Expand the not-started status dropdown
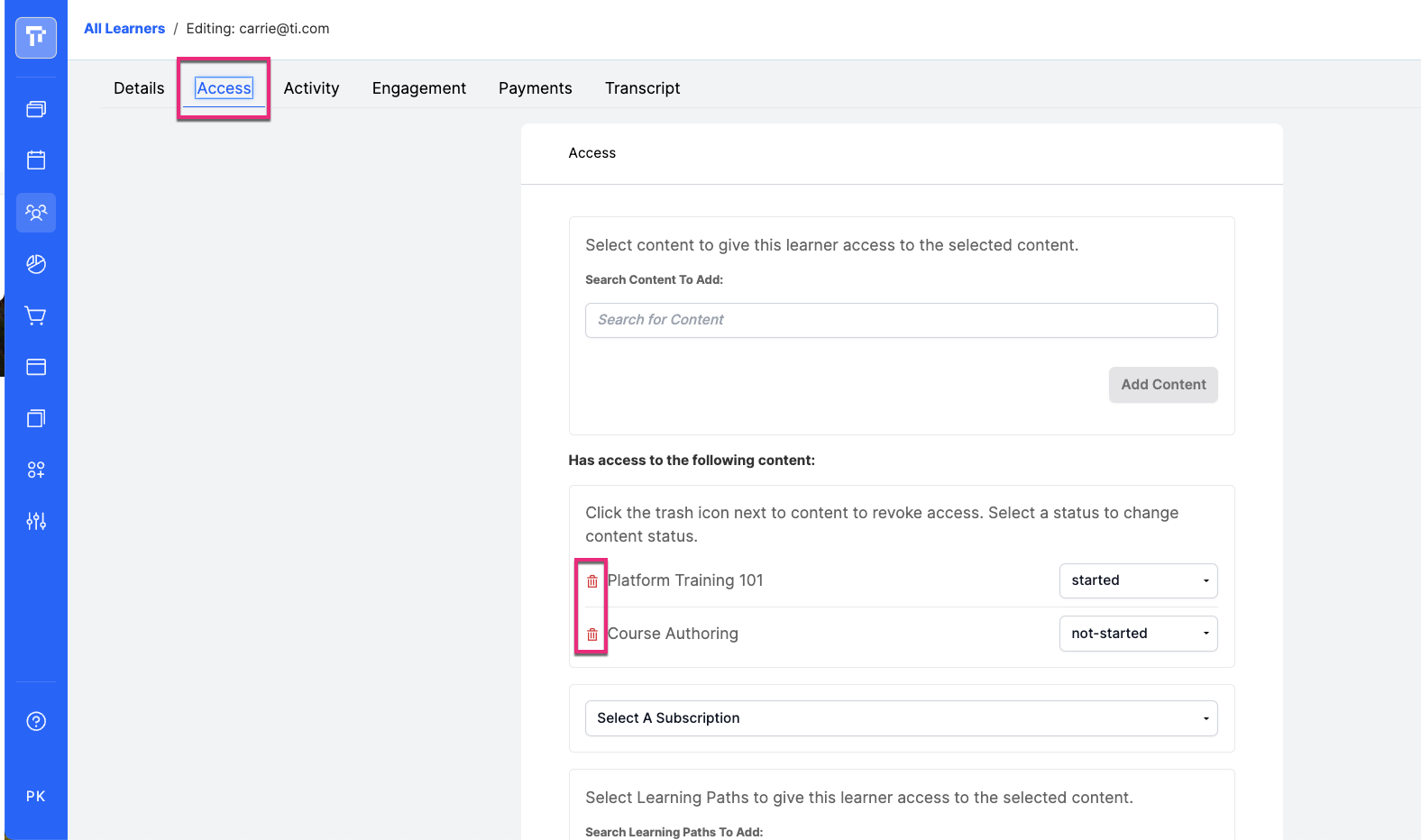 tap(1138, 634)
